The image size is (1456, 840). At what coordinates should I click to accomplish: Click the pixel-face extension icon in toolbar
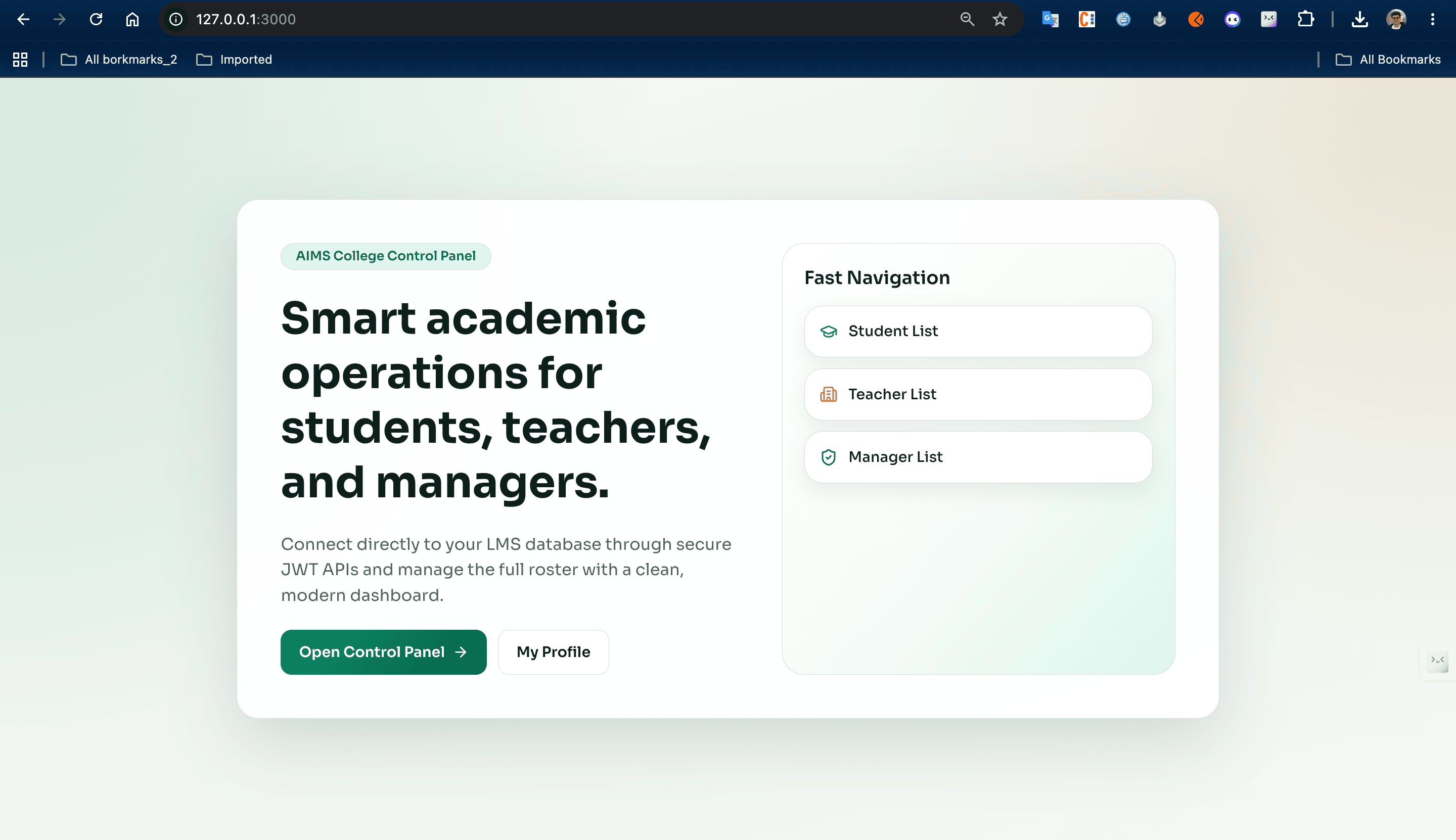1268,19
